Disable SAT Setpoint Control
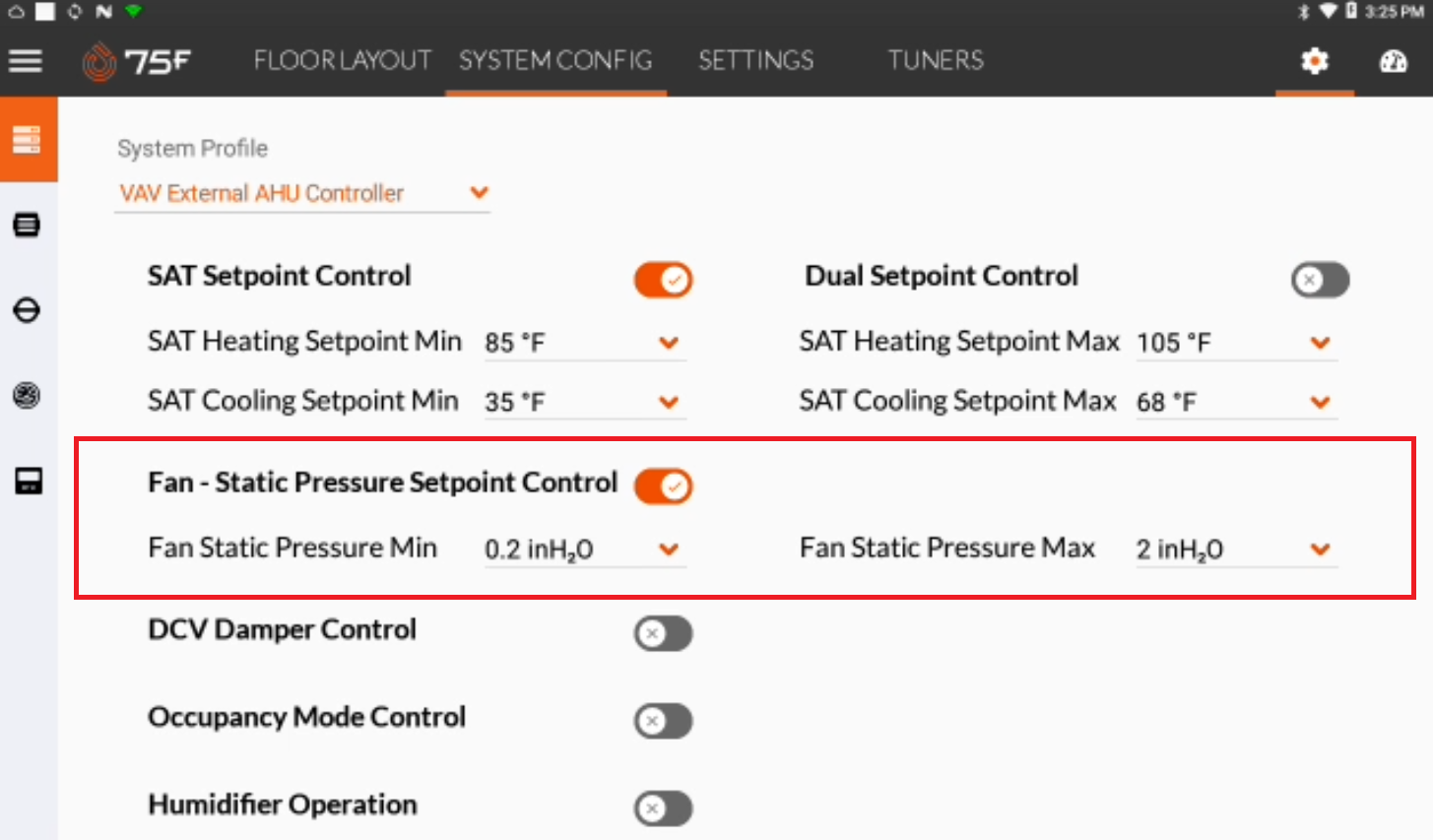 [663, 280]
